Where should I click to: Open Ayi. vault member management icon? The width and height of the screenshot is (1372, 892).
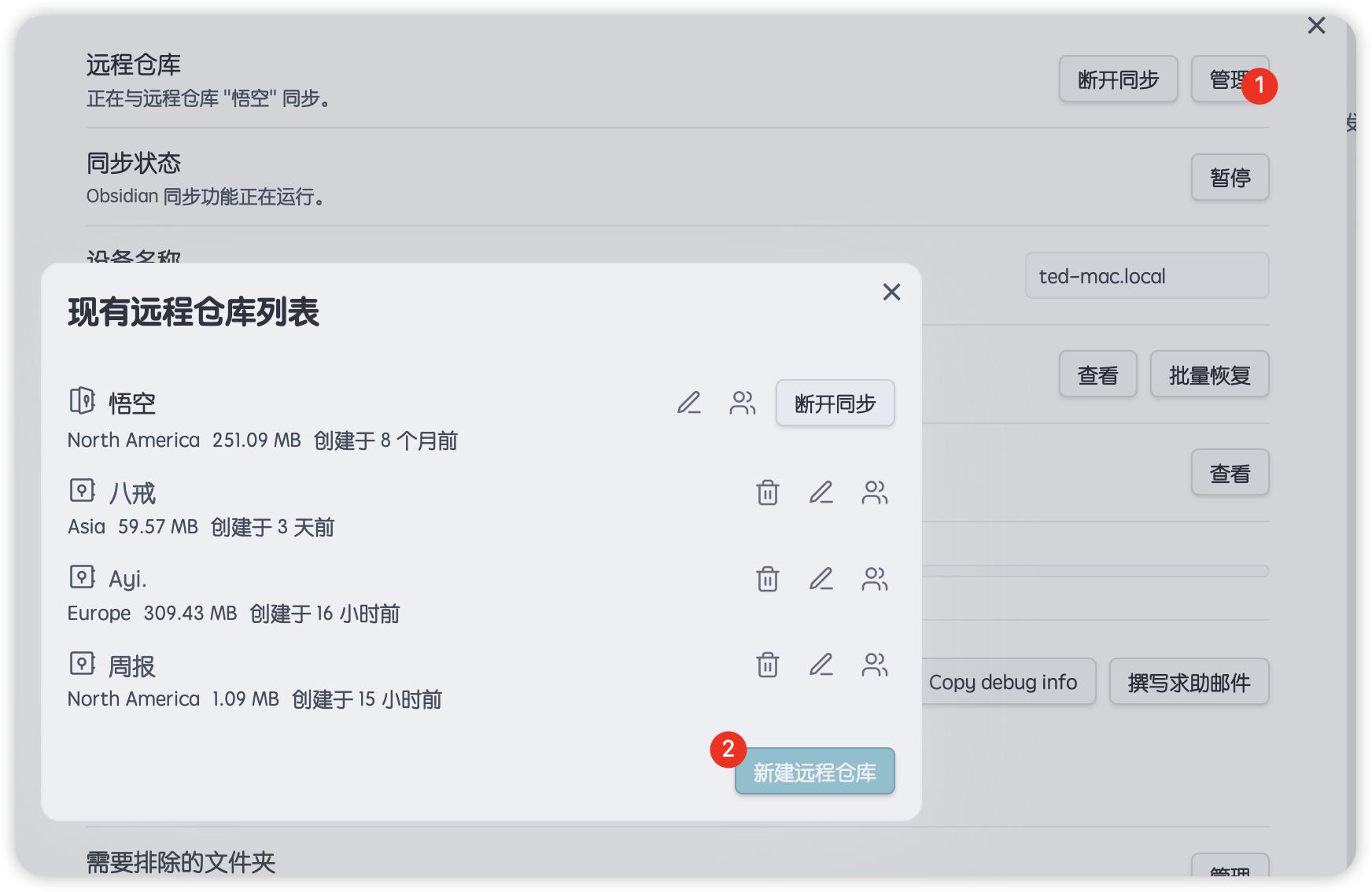[873, 580]
